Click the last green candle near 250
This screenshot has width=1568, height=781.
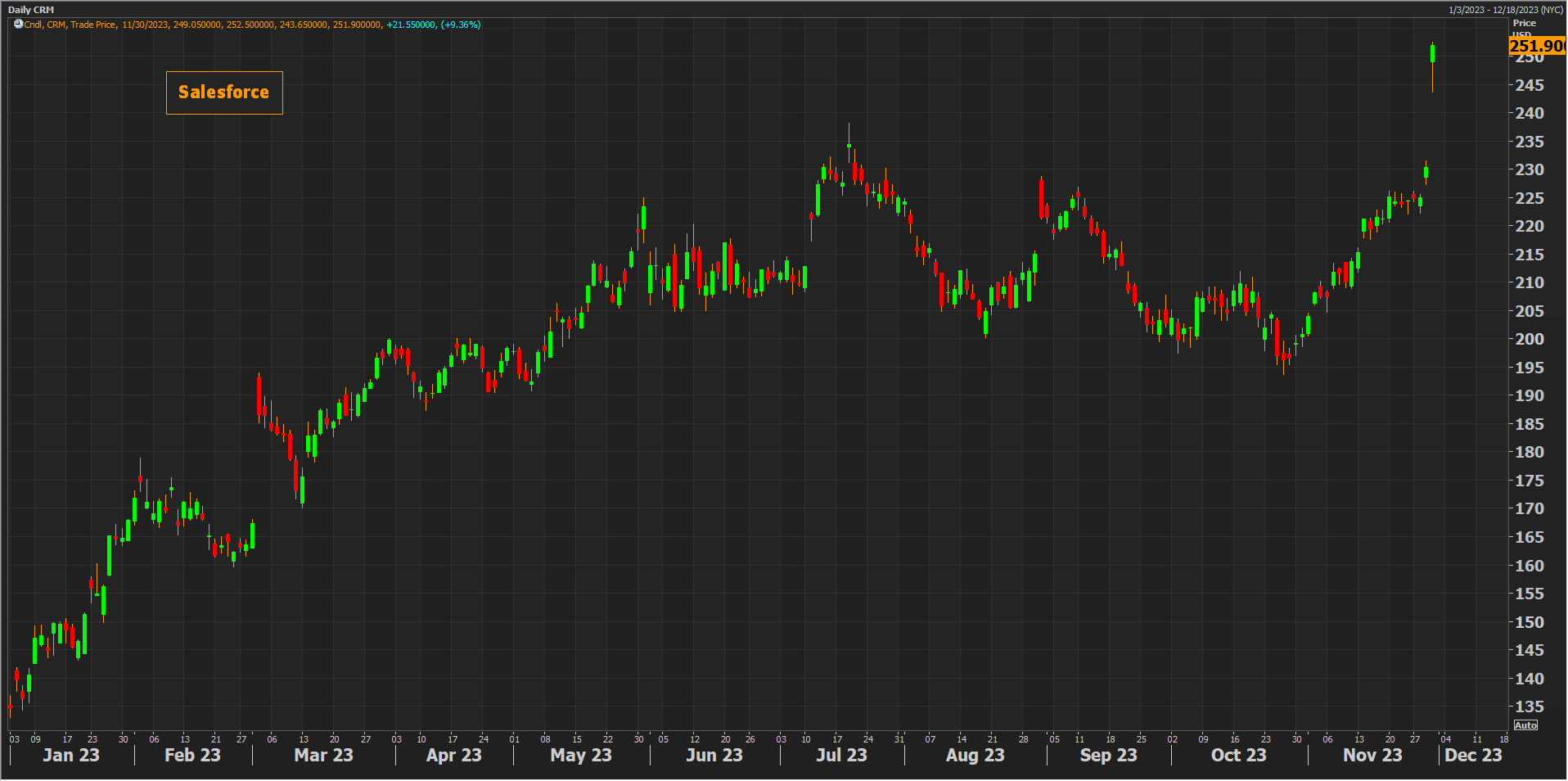[x=1432, y=54]
